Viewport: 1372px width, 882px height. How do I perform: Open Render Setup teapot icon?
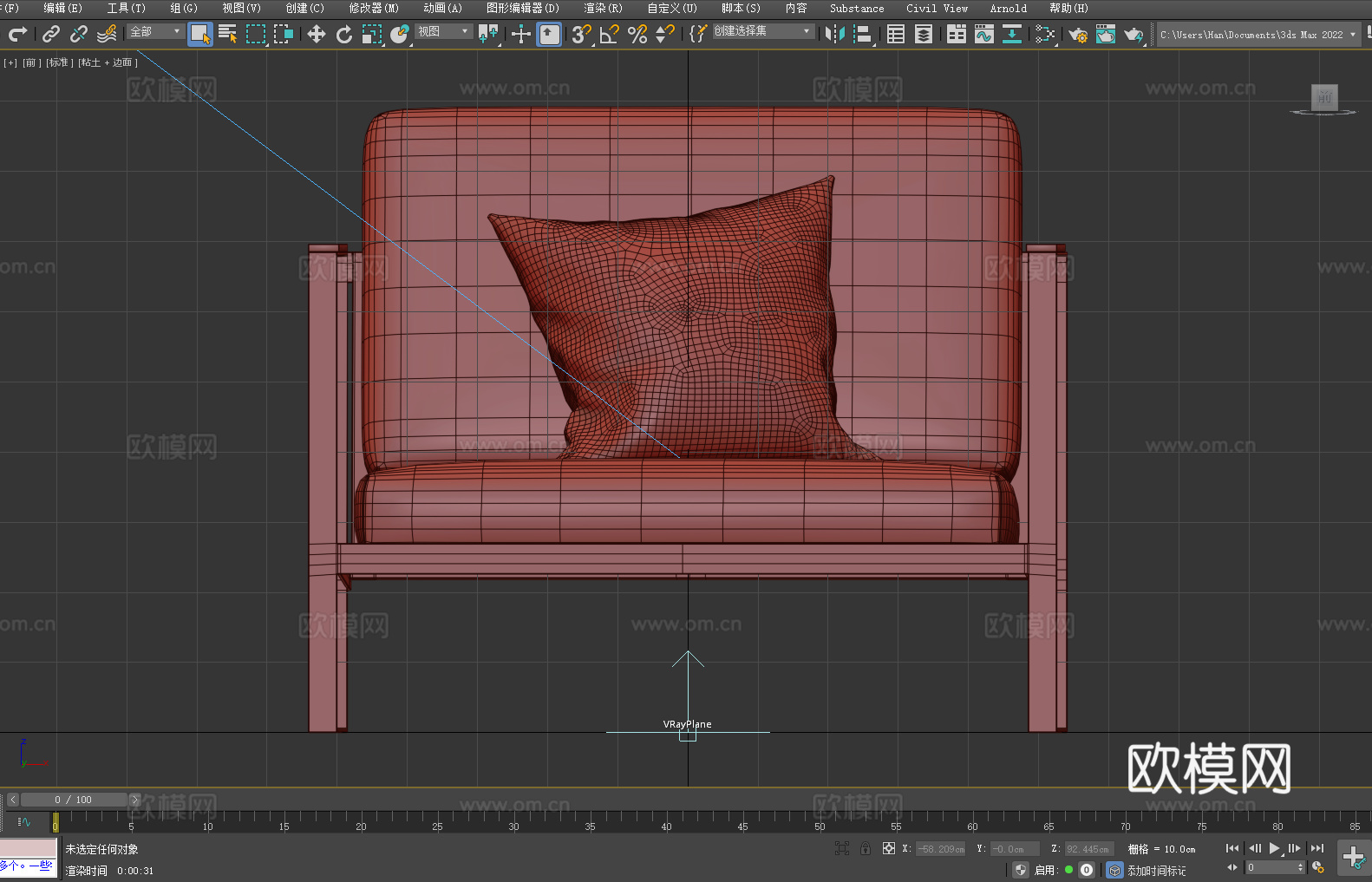pos(1078,34)
